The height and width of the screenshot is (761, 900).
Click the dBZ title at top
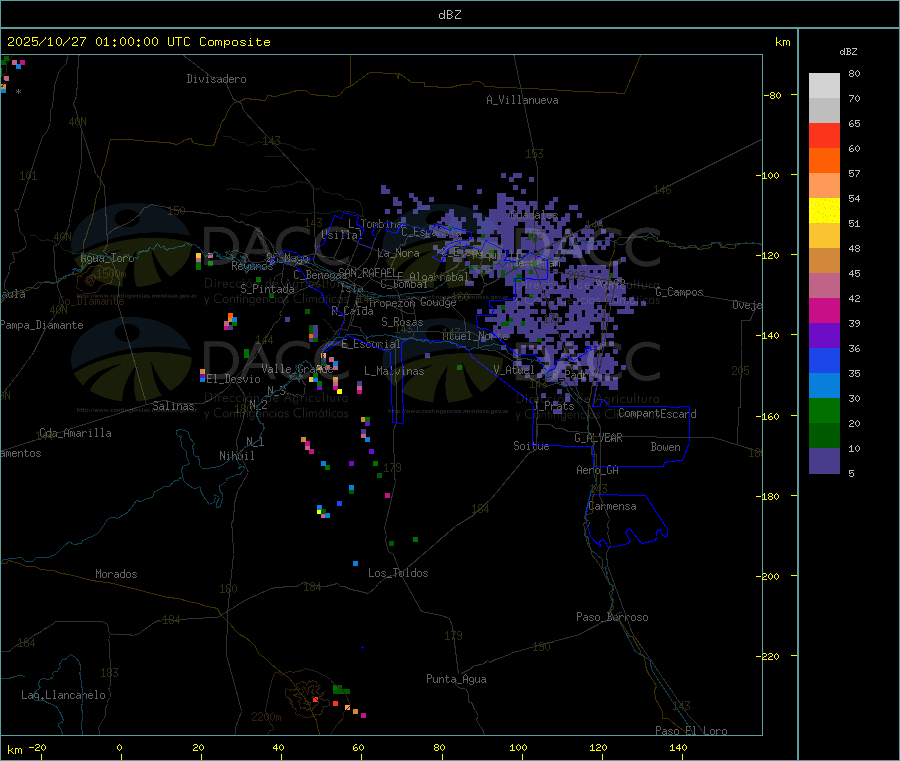(450, 15)
